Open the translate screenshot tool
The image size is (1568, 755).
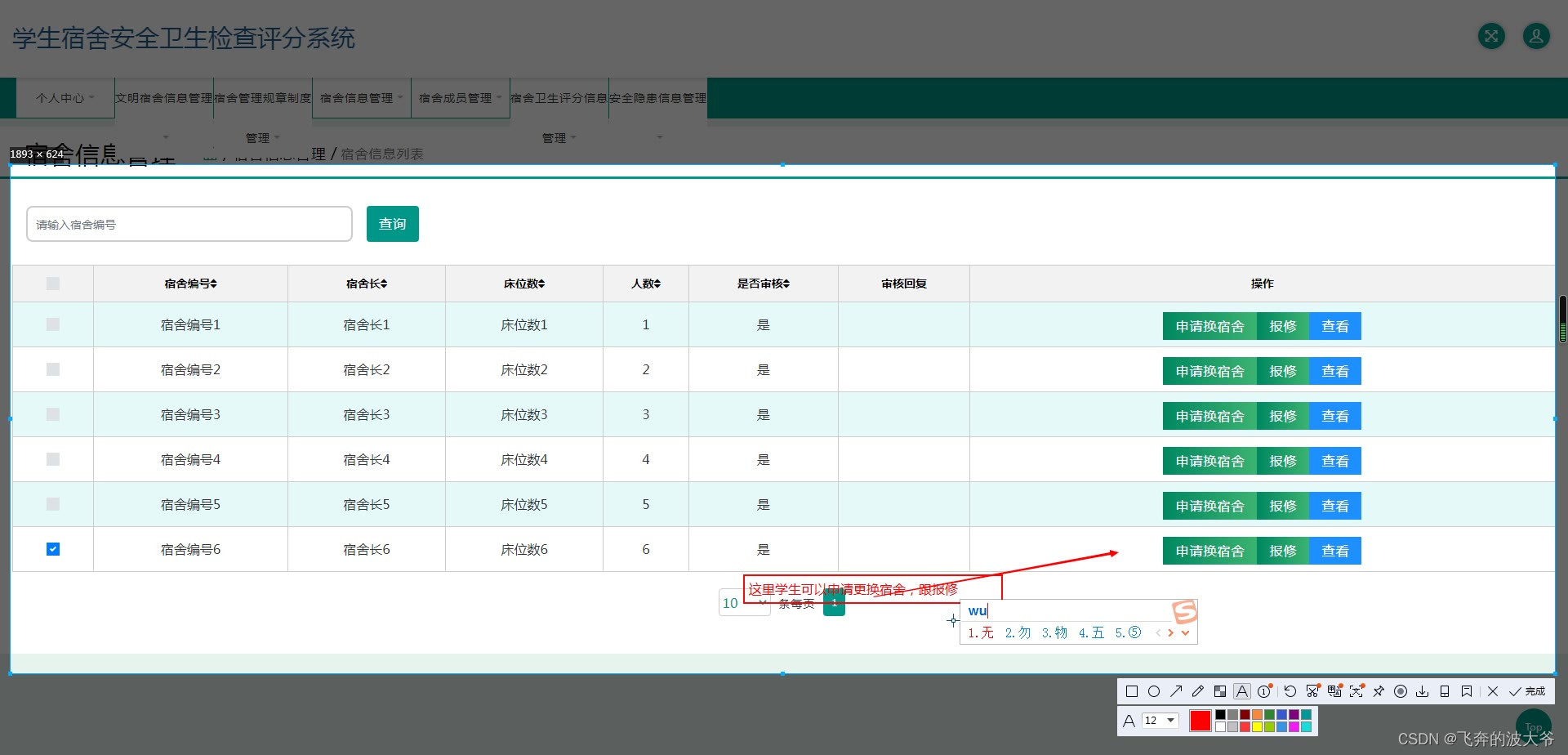click(x=1334, y=691)
